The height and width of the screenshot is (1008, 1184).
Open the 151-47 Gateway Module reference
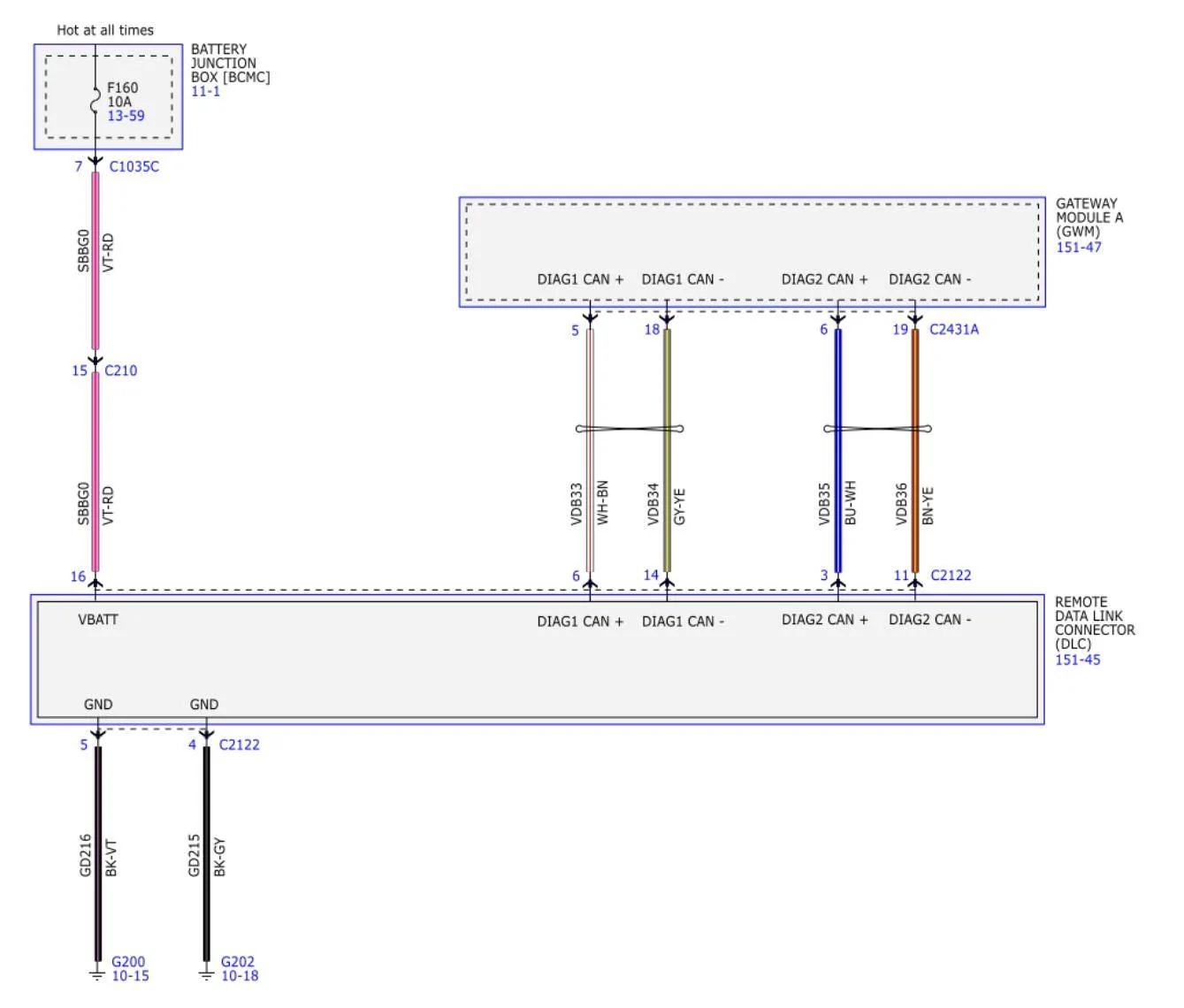pos(1079,248)
